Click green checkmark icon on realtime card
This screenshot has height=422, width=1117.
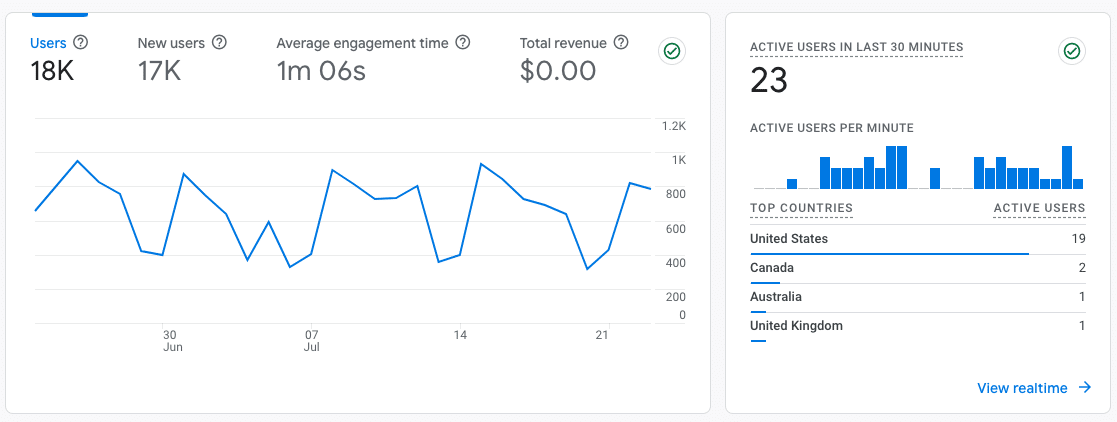click(1072, 51)
